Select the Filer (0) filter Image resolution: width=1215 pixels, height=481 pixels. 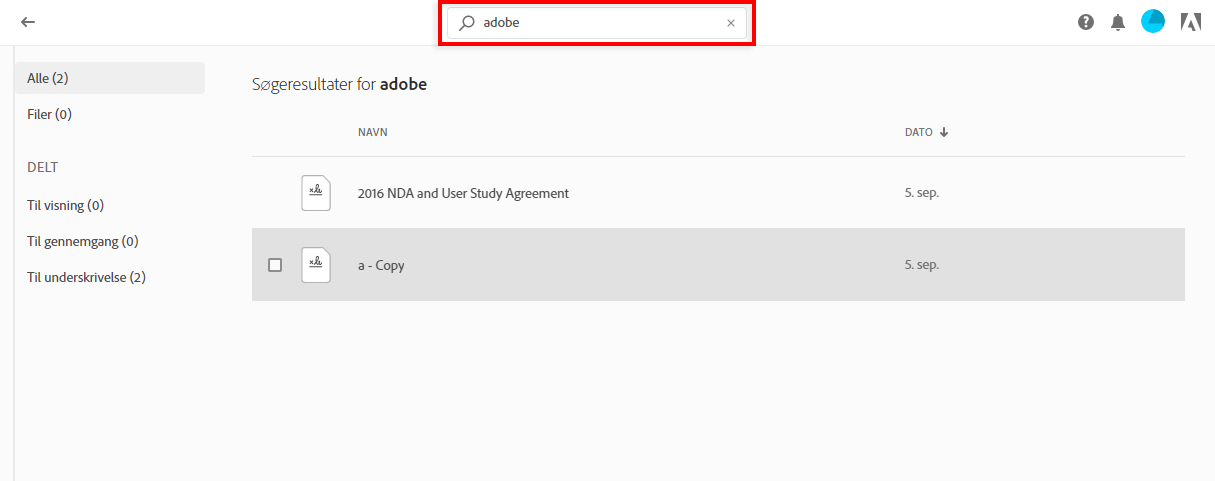50,115
